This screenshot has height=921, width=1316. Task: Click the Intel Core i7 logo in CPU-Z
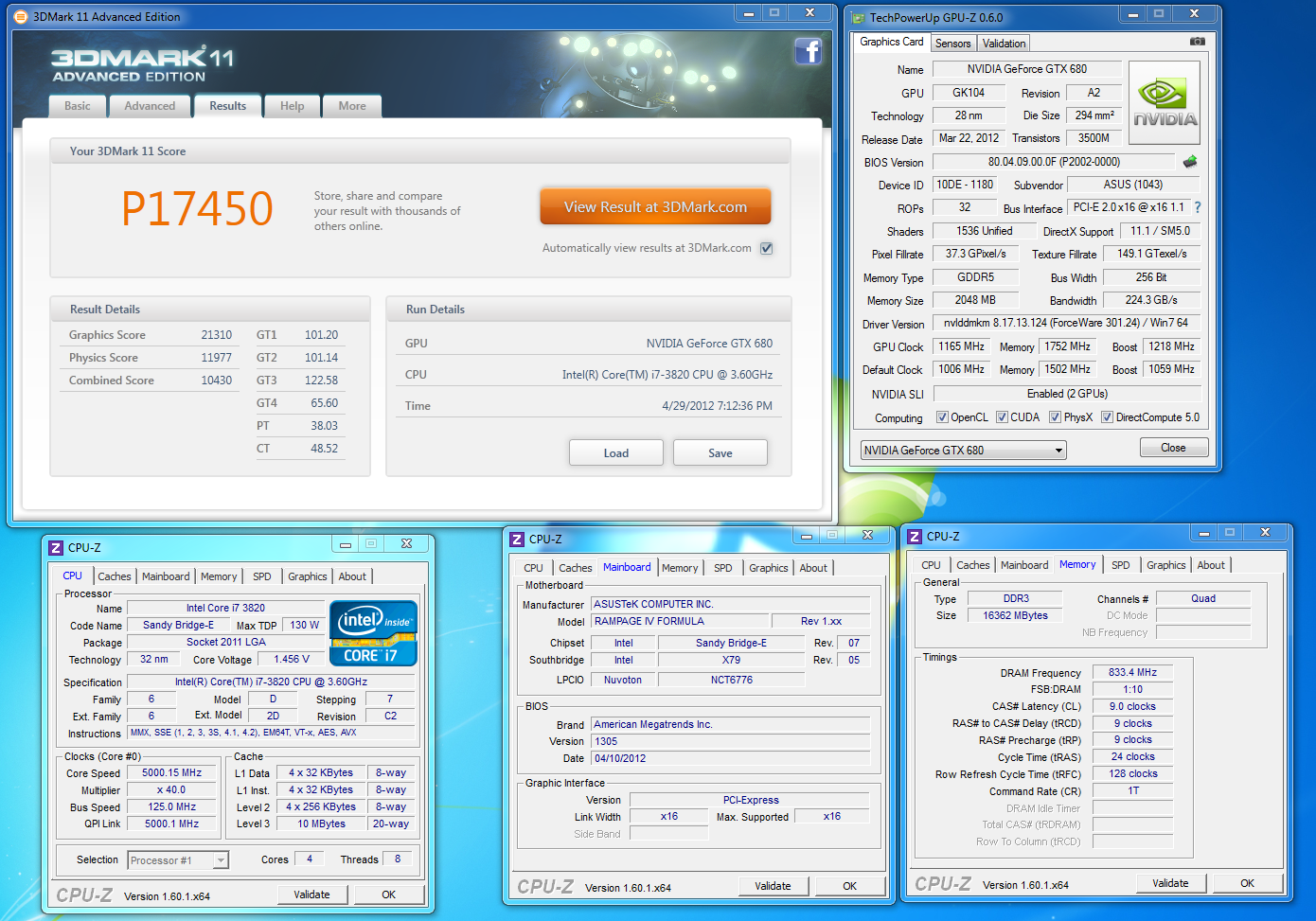click(373, 633)
